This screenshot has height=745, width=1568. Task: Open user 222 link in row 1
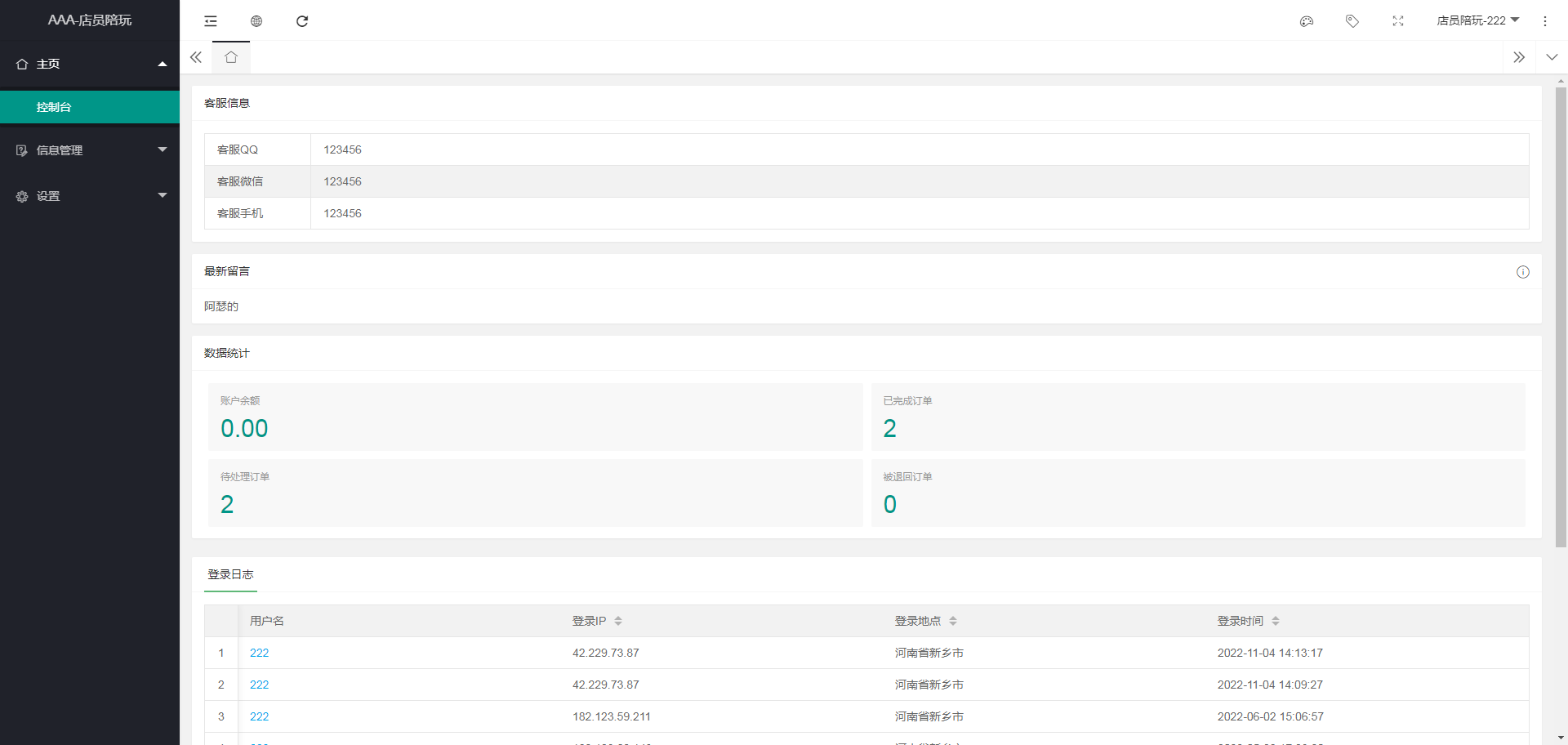click(259, 653)
